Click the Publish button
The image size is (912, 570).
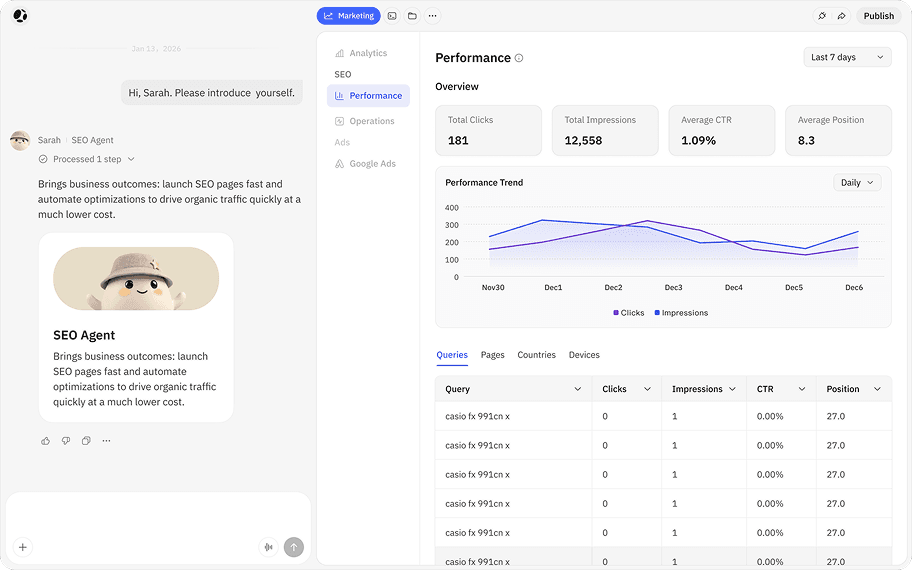[878, 16]
